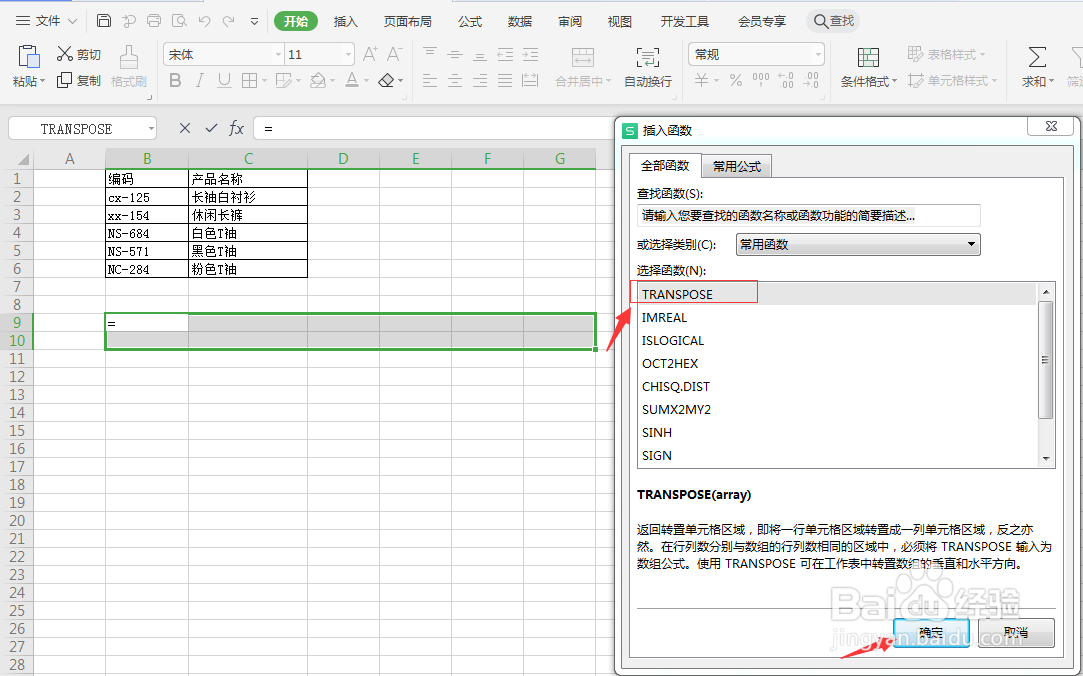Switch to the 常用公式 tab
This screenshot has width=1083, height=676.
point(736,166)
